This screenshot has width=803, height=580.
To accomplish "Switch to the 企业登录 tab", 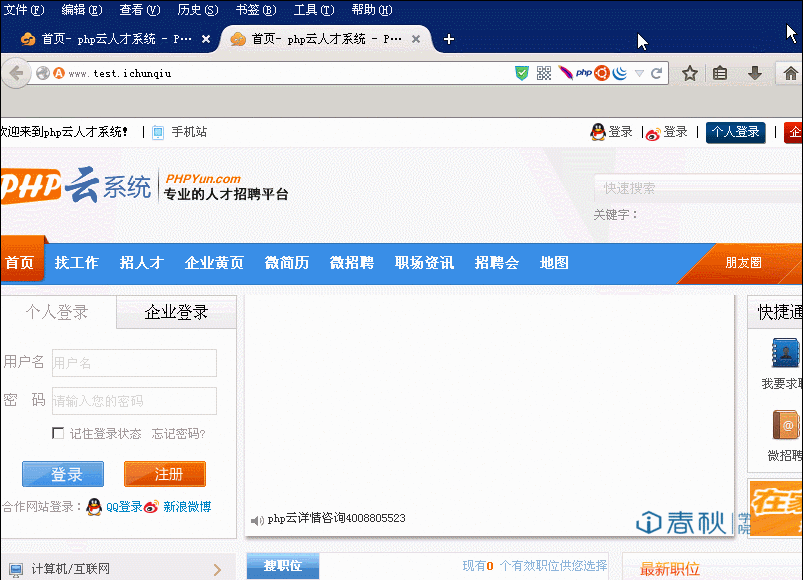I will 176,313.
